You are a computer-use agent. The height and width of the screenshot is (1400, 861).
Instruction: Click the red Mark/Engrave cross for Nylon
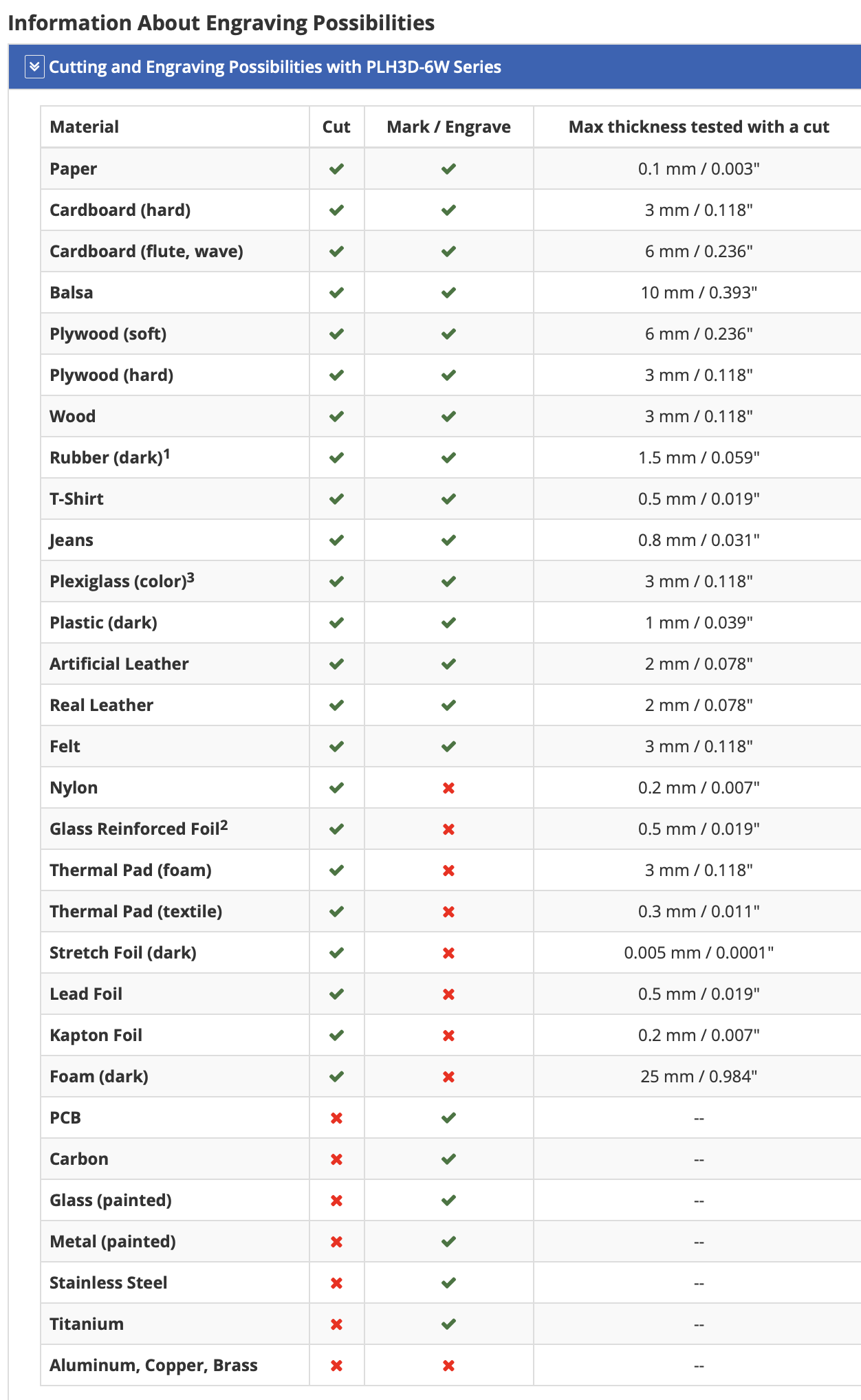(448, 788)
